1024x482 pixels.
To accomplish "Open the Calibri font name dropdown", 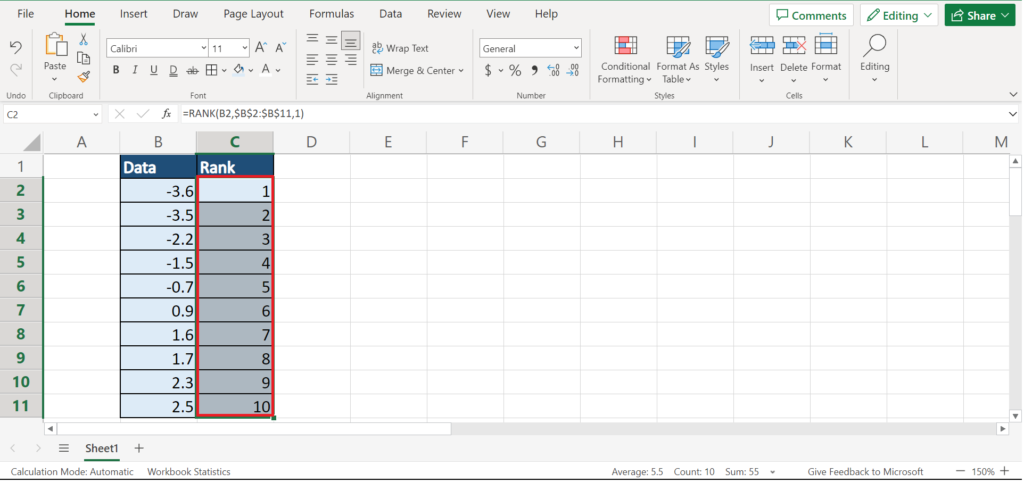I will [155, 48].
